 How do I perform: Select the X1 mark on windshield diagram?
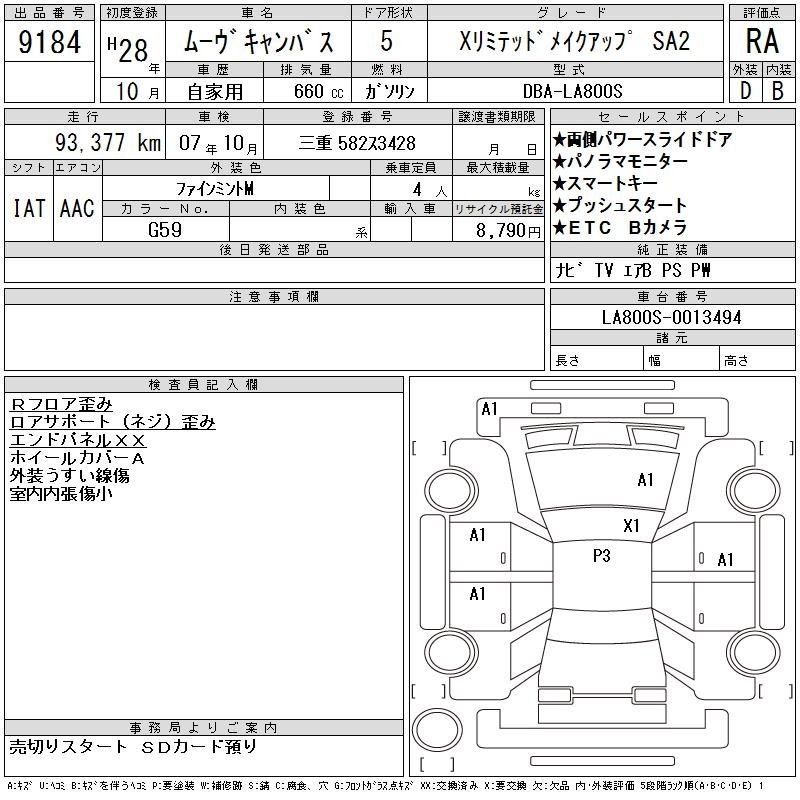631,526
